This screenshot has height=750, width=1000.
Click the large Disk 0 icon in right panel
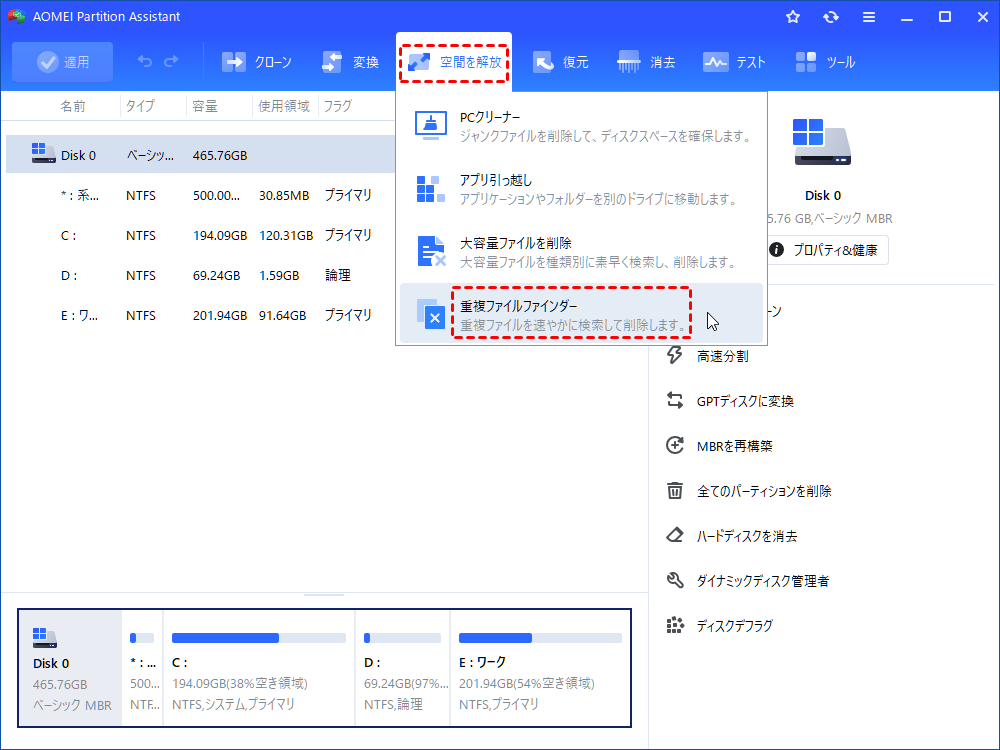coord(821,142)
